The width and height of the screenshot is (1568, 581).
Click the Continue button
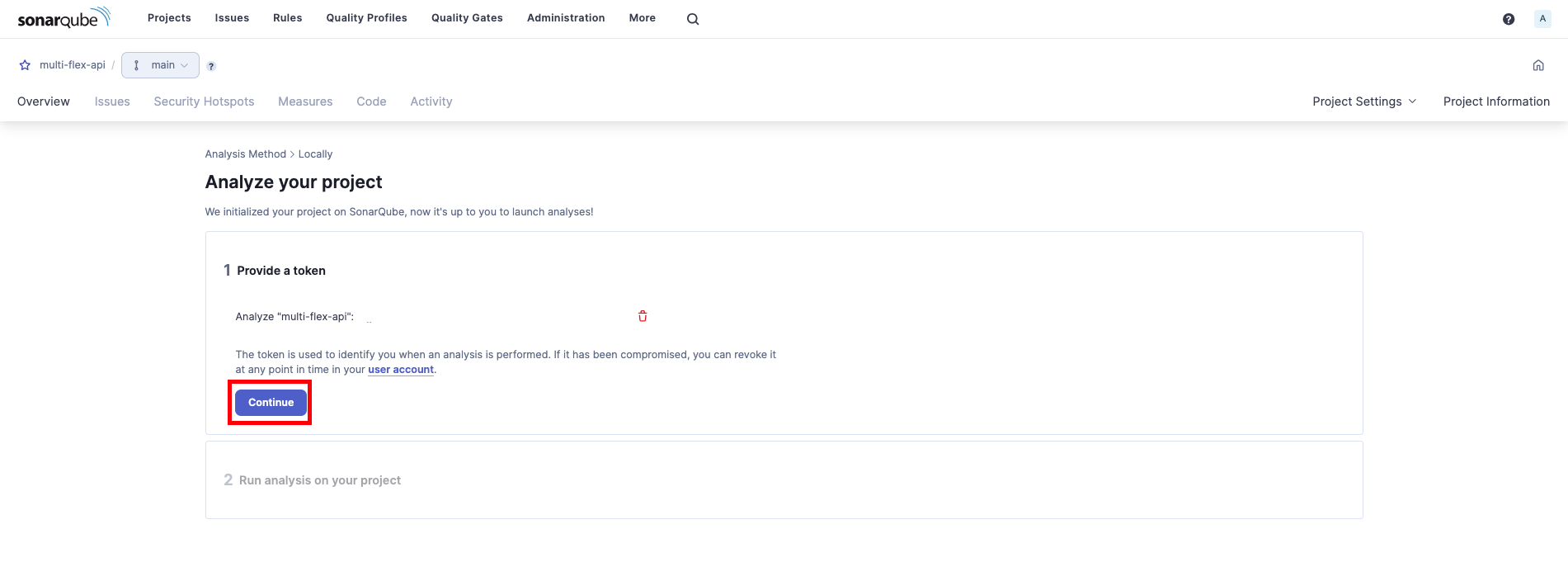click(271, 403)
